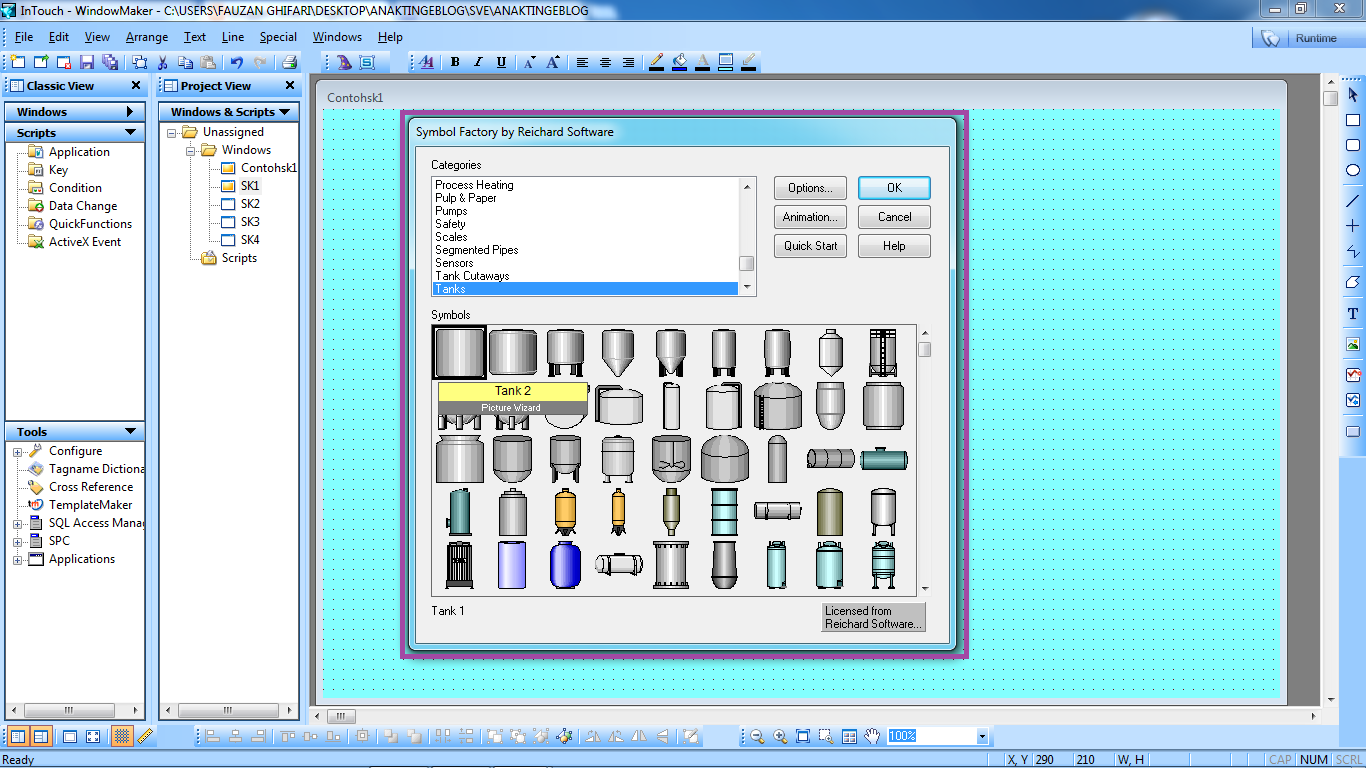Expand the SPC tree node

tap(18, 541)
